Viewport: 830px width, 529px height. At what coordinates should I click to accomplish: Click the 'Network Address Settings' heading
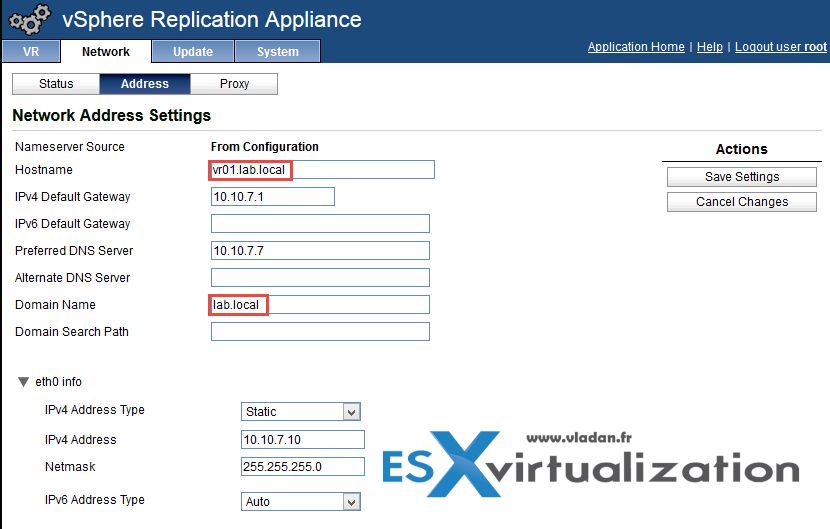(x=112, y=115)
